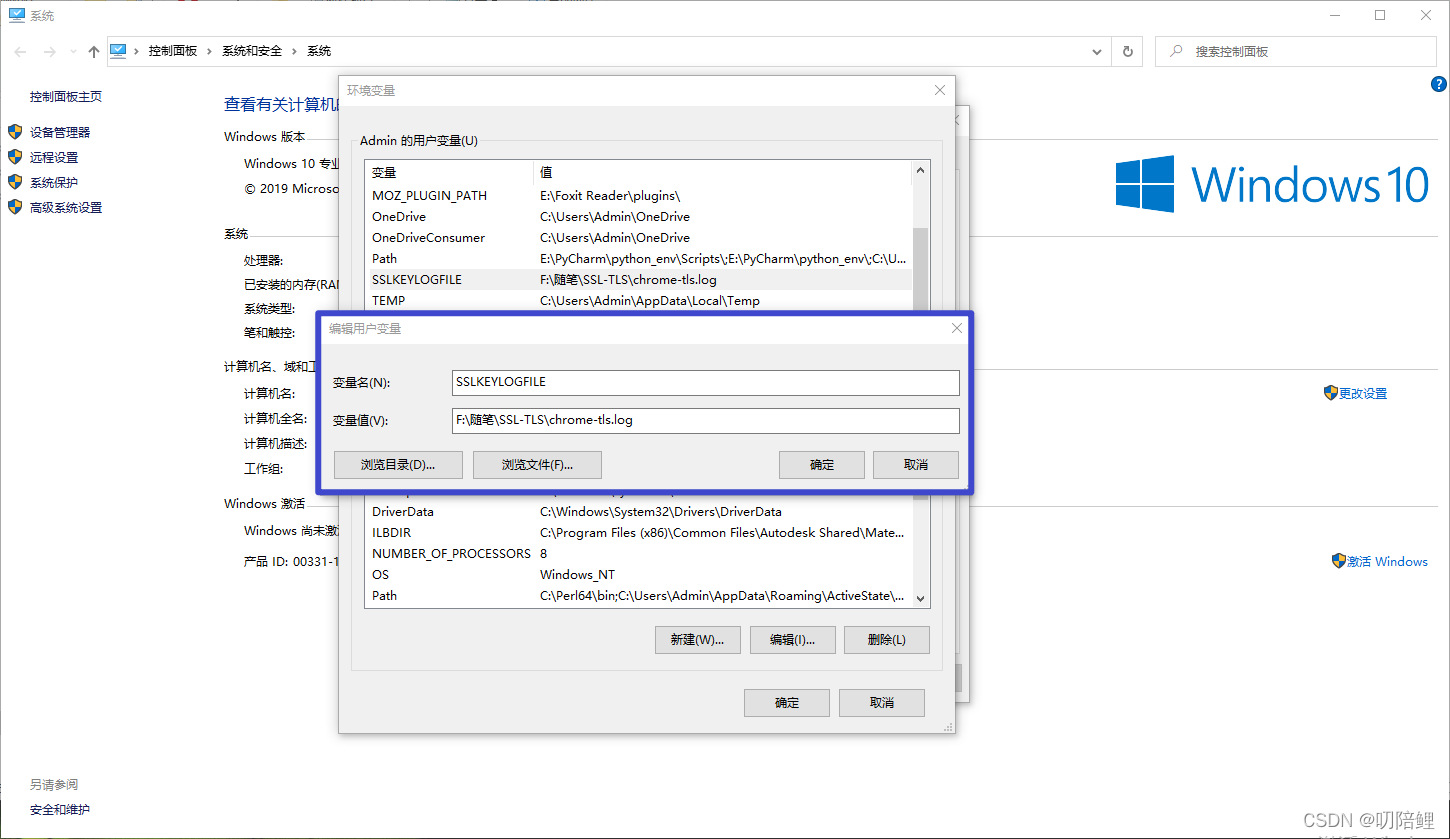The image size is (1450, 839).
Task: Focus the 搜索控制面板 search field
Action: tap(1296, 51)
